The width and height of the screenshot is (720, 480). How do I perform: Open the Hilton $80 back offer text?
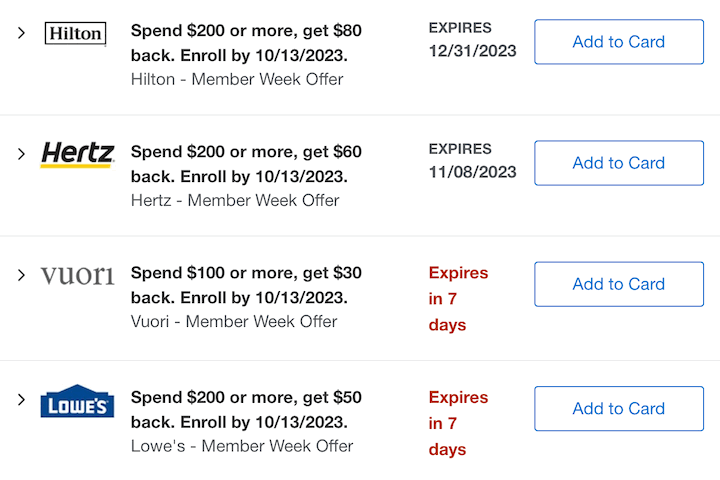(246, 43)
